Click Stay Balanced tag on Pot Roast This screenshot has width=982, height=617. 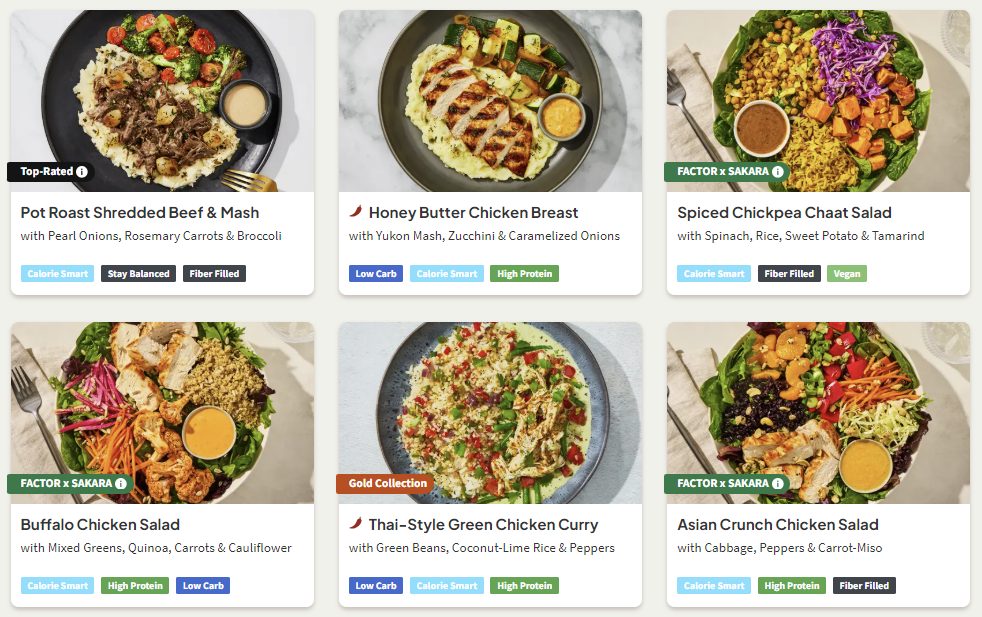[x=138, y=274]
